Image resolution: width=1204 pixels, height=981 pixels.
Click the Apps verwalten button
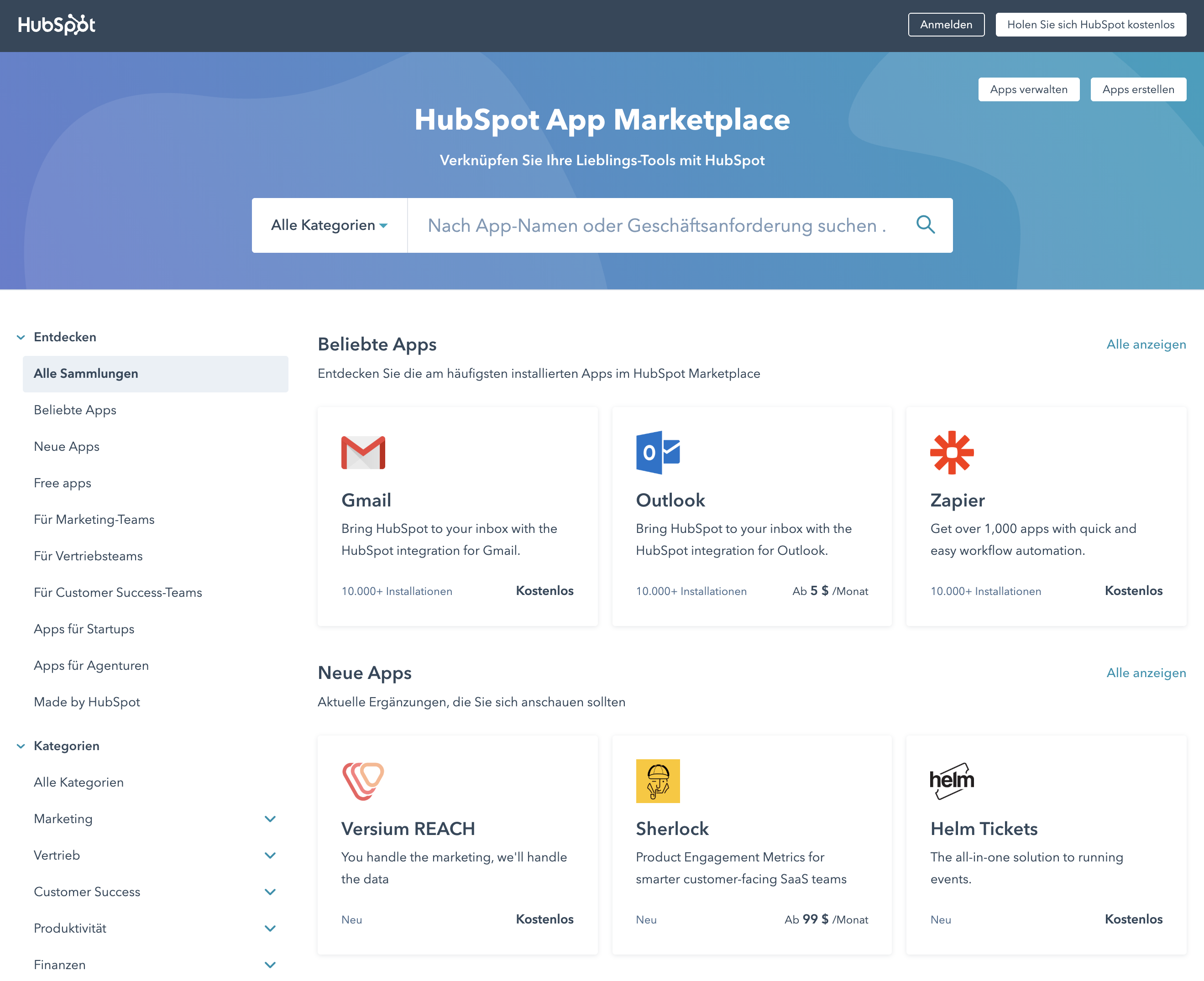(x=1028, y=89)
